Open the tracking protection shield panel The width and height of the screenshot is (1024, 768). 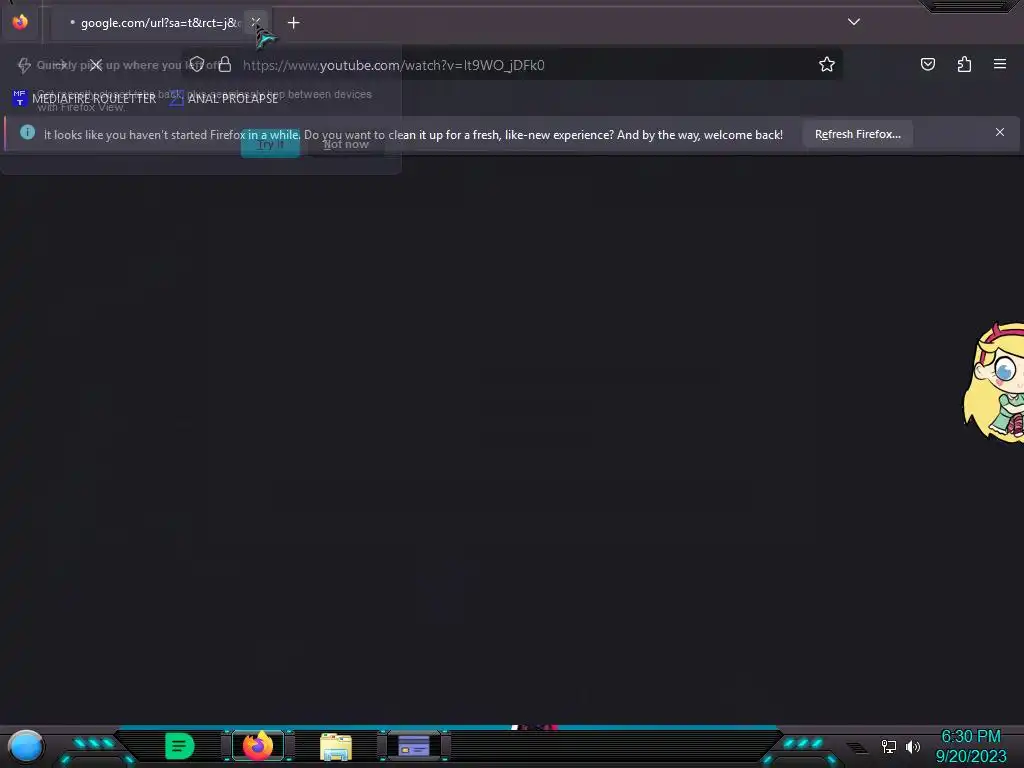[x=197, y=64]
